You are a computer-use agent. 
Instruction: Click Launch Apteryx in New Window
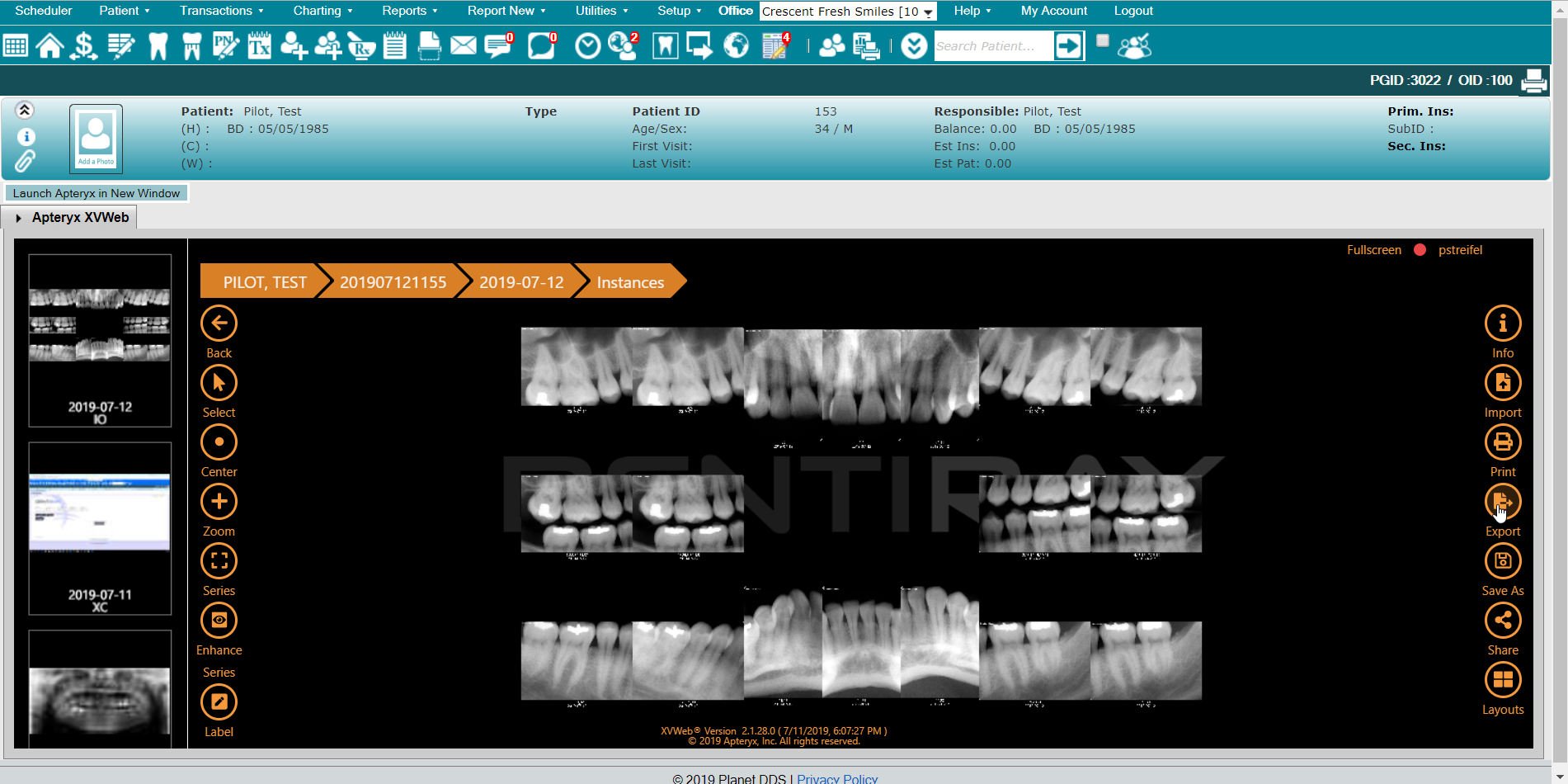pyautogui.click(x=97, y=193)
